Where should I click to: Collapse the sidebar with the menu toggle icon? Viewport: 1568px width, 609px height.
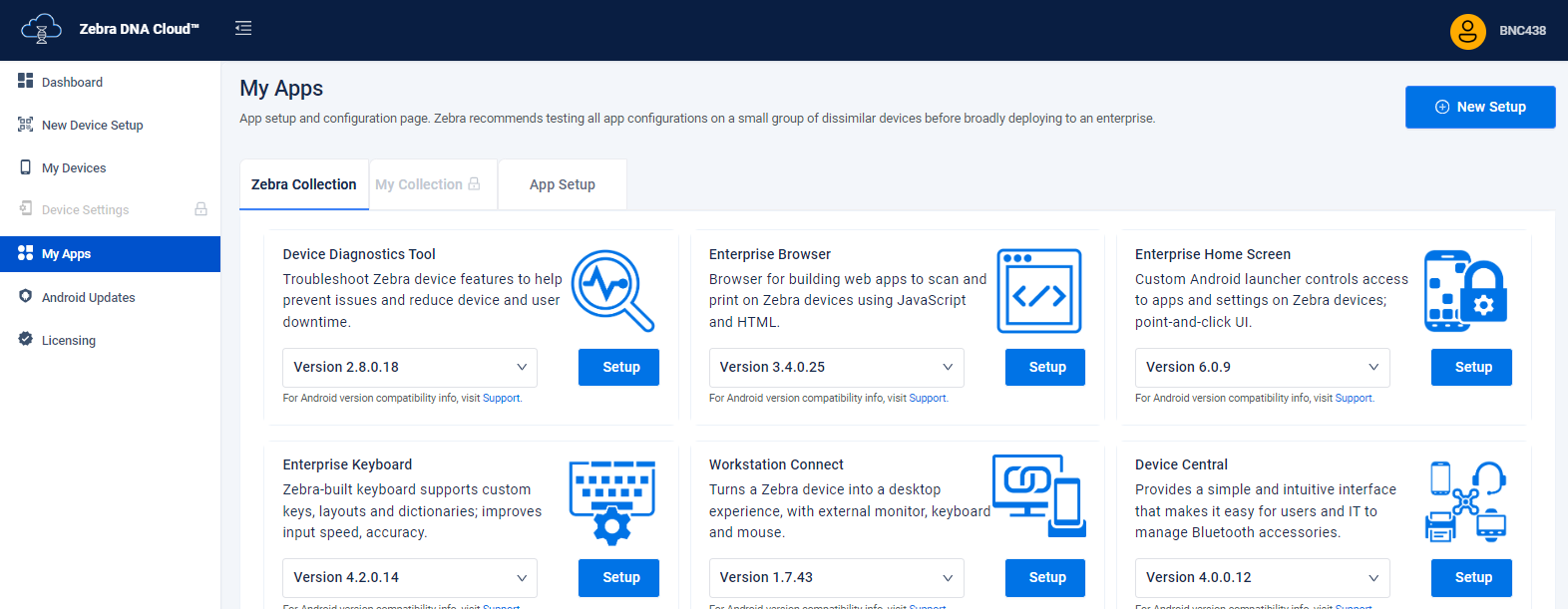point(243,28)
